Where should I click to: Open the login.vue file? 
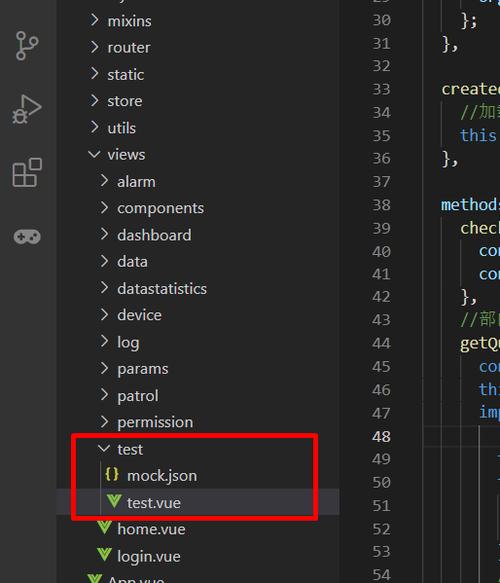(149, 557)
